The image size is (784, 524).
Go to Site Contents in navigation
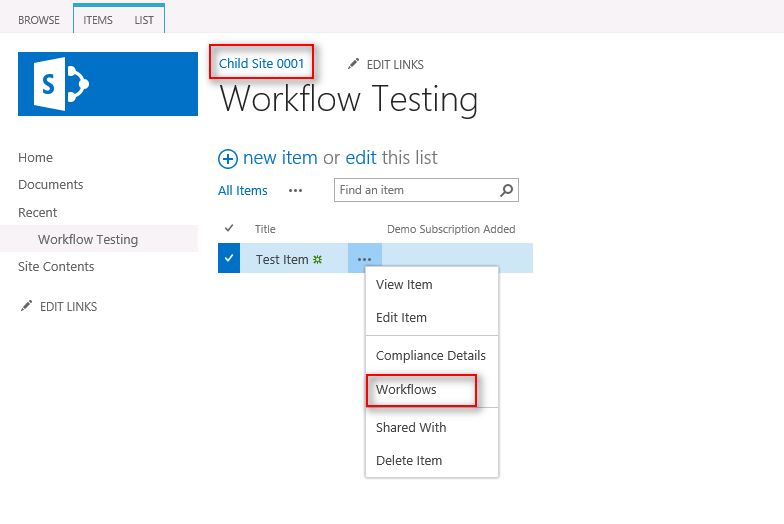tap(56, 266)
